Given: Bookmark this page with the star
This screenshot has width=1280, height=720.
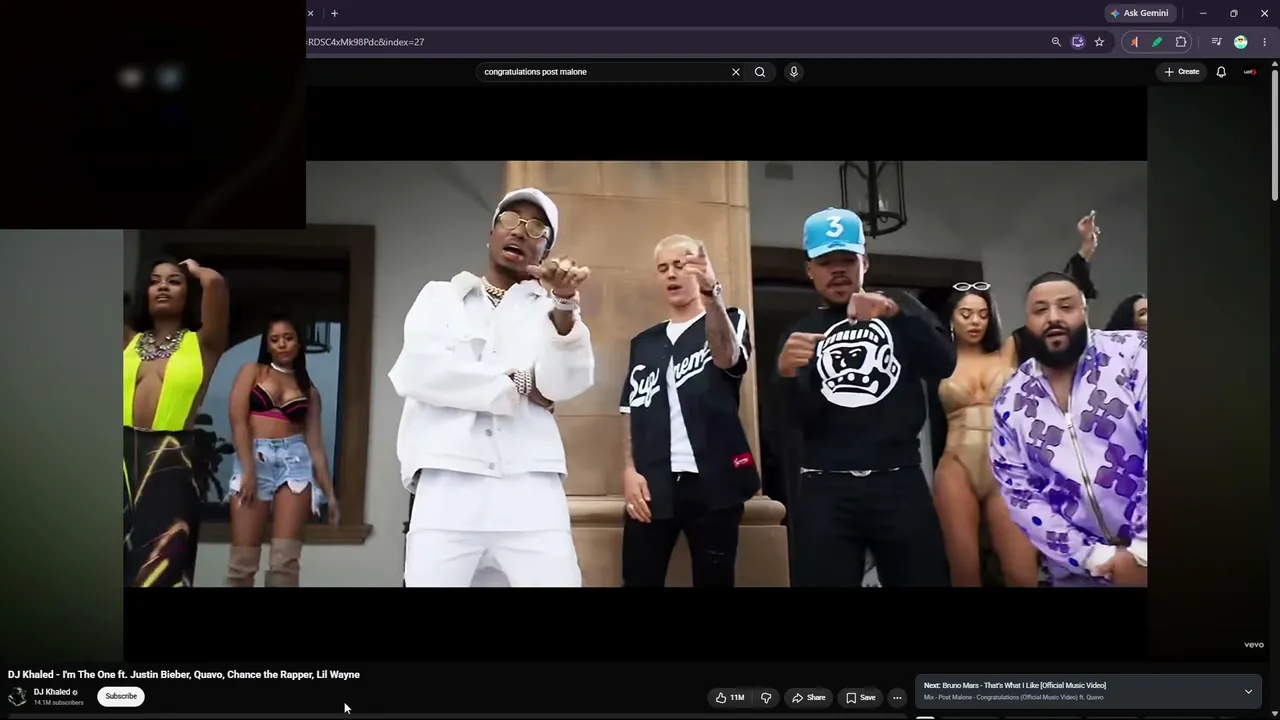Looking at the screenshot, I should [x=1099, y=42].
